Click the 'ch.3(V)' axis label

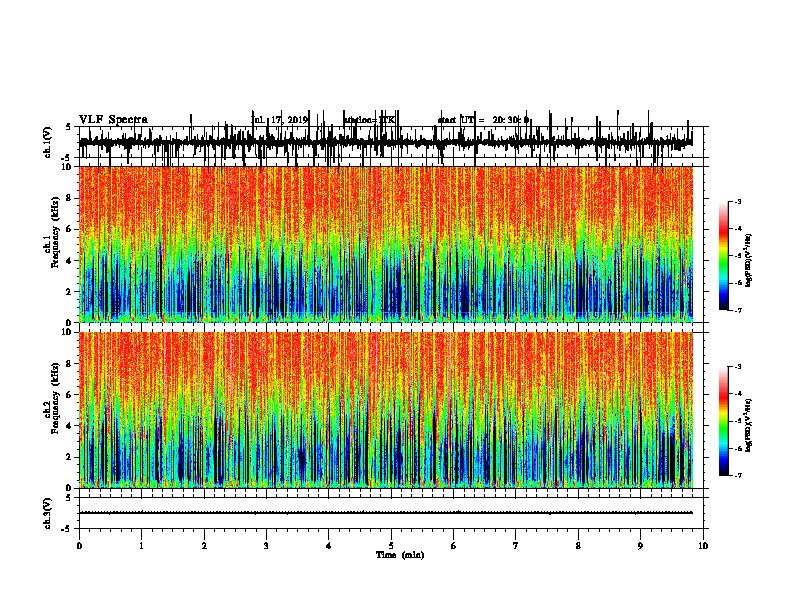pos(48,513)
